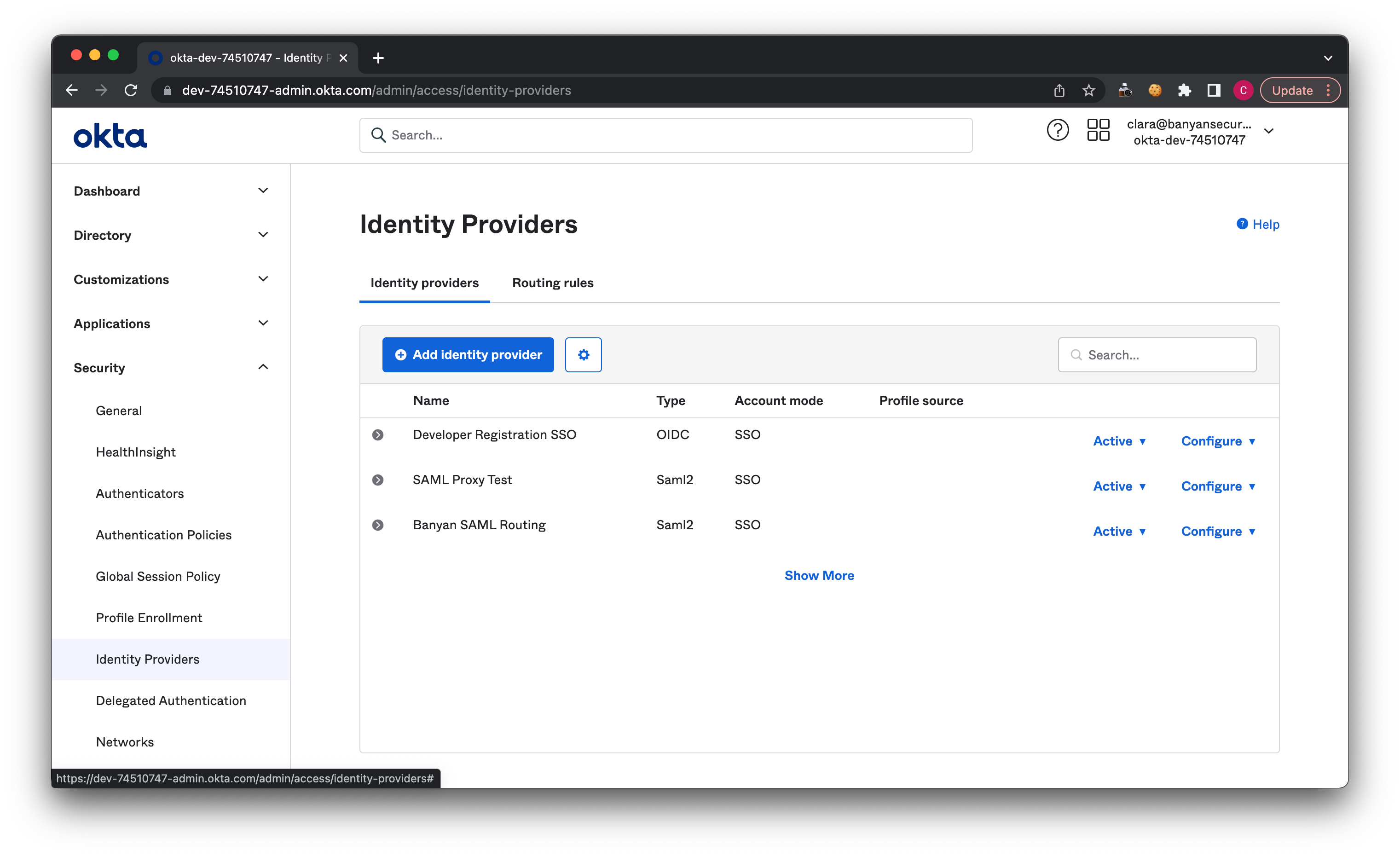1400x856 pixels.
Task: Click the gear settings icon beside Add identity provider
Action: tap(583, 354)
